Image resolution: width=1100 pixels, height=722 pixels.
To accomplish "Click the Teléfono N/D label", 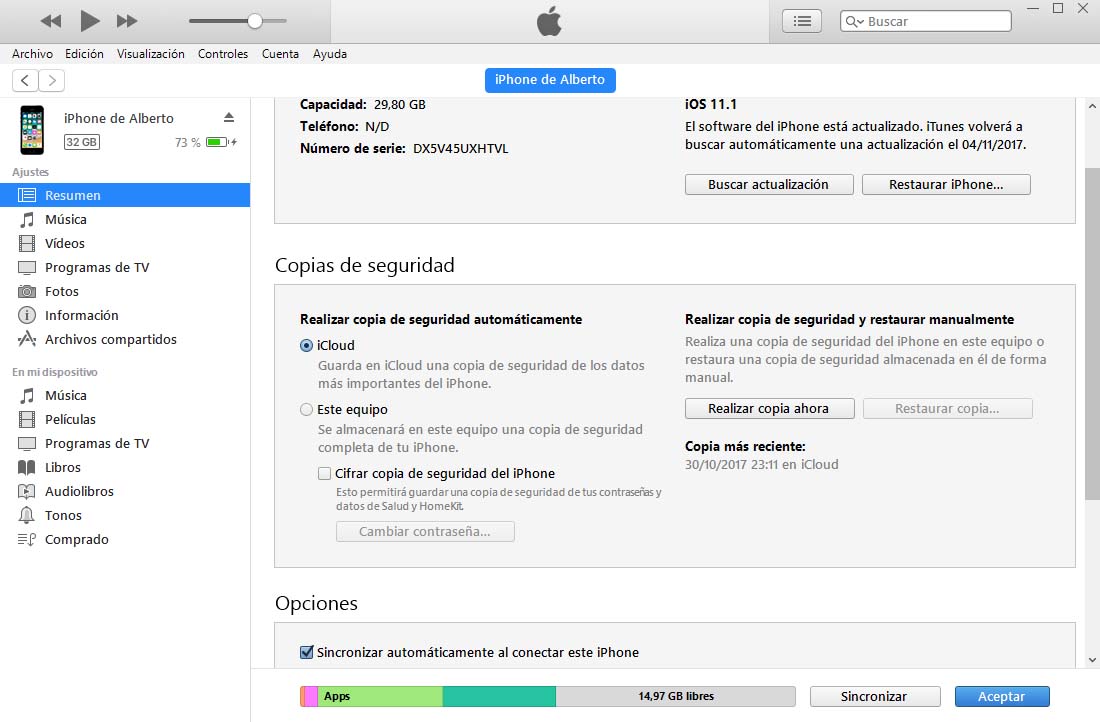I will (344, 126).
